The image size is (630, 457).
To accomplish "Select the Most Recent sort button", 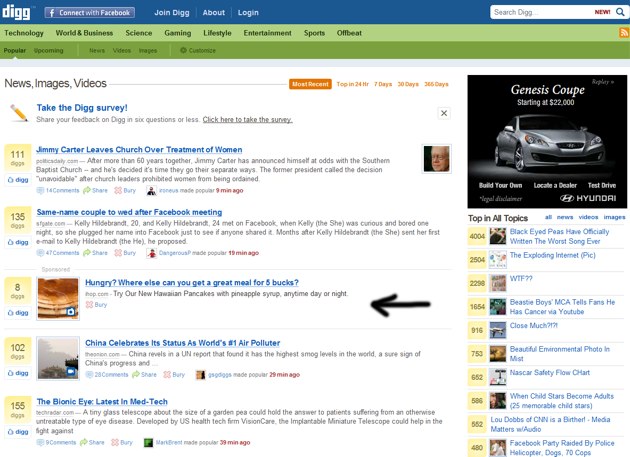I will (310, 84).
